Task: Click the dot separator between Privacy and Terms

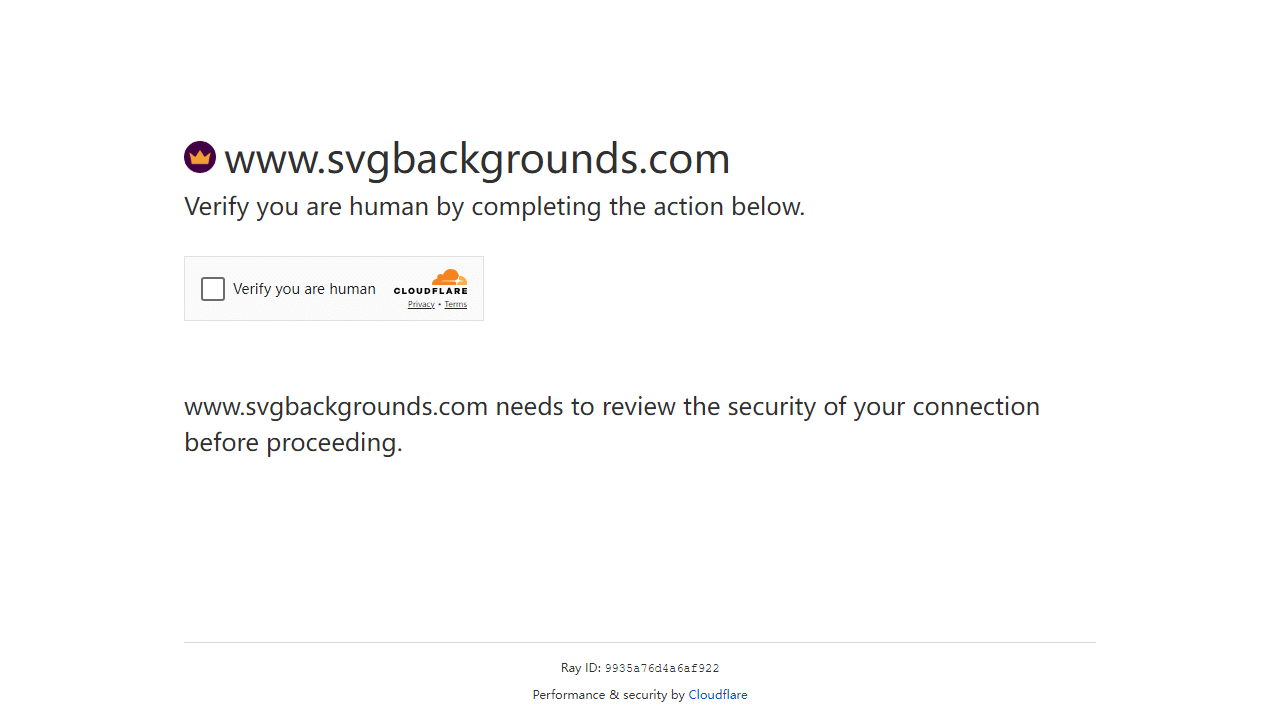Action: pos(440,305)
